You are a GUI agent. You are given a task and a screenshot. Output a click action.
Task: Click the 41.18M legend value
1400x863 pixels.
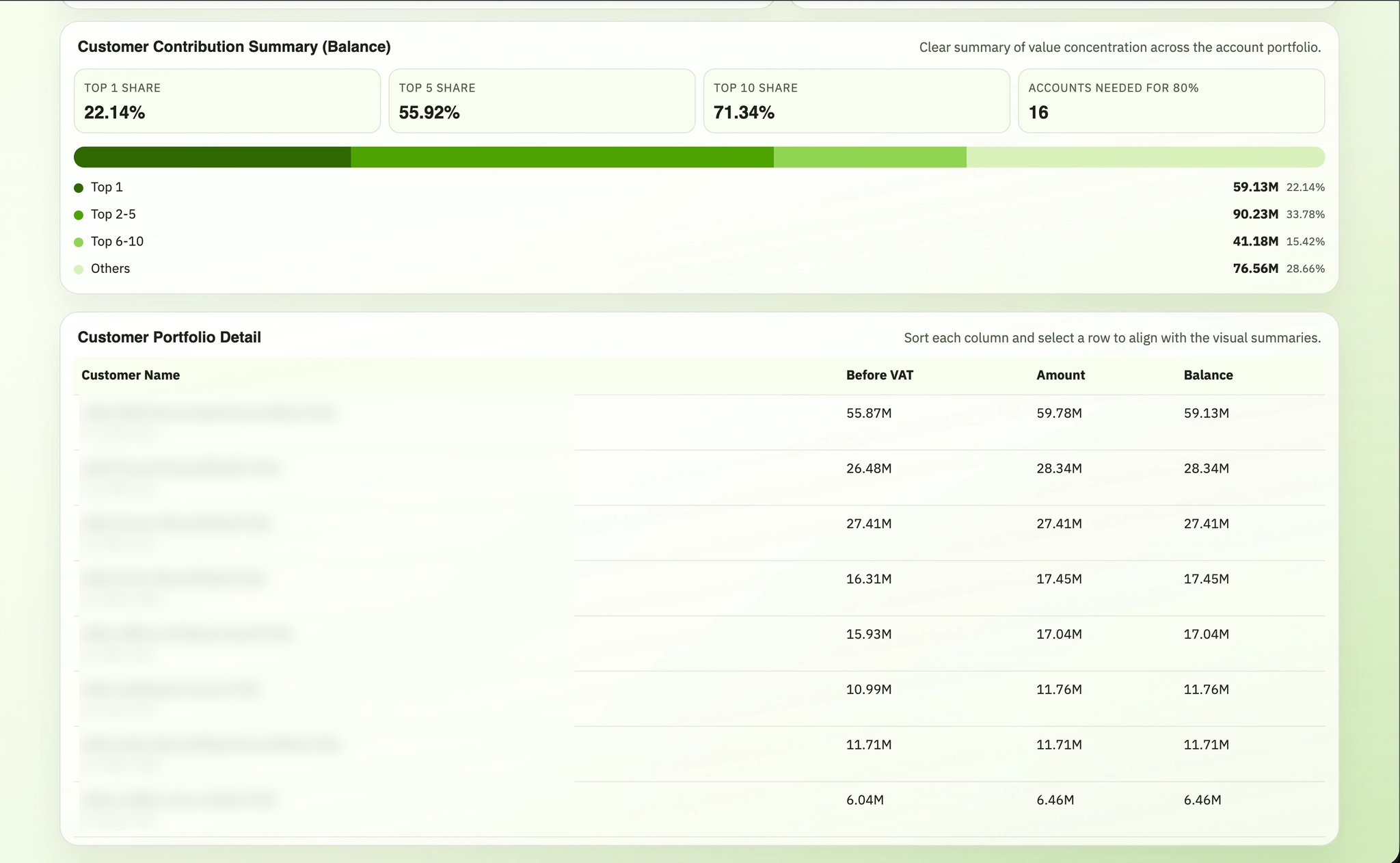point(1256,241)
